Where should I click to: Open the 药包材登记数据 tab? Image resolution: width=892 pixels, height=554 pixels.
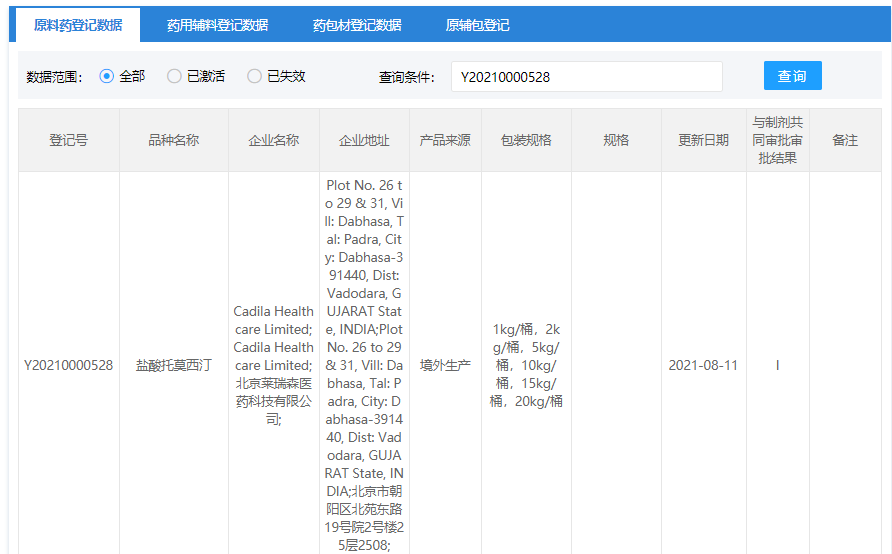pyautogui.click(x=357, y=25)
